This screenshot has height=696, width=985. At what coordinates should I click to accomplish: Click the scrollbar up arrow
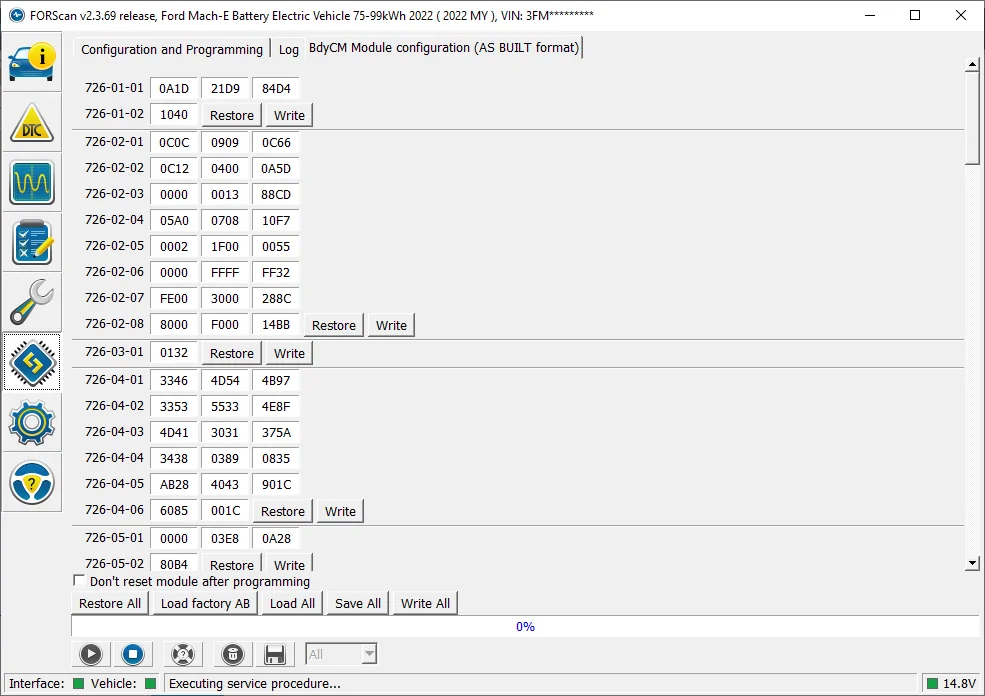972,64
